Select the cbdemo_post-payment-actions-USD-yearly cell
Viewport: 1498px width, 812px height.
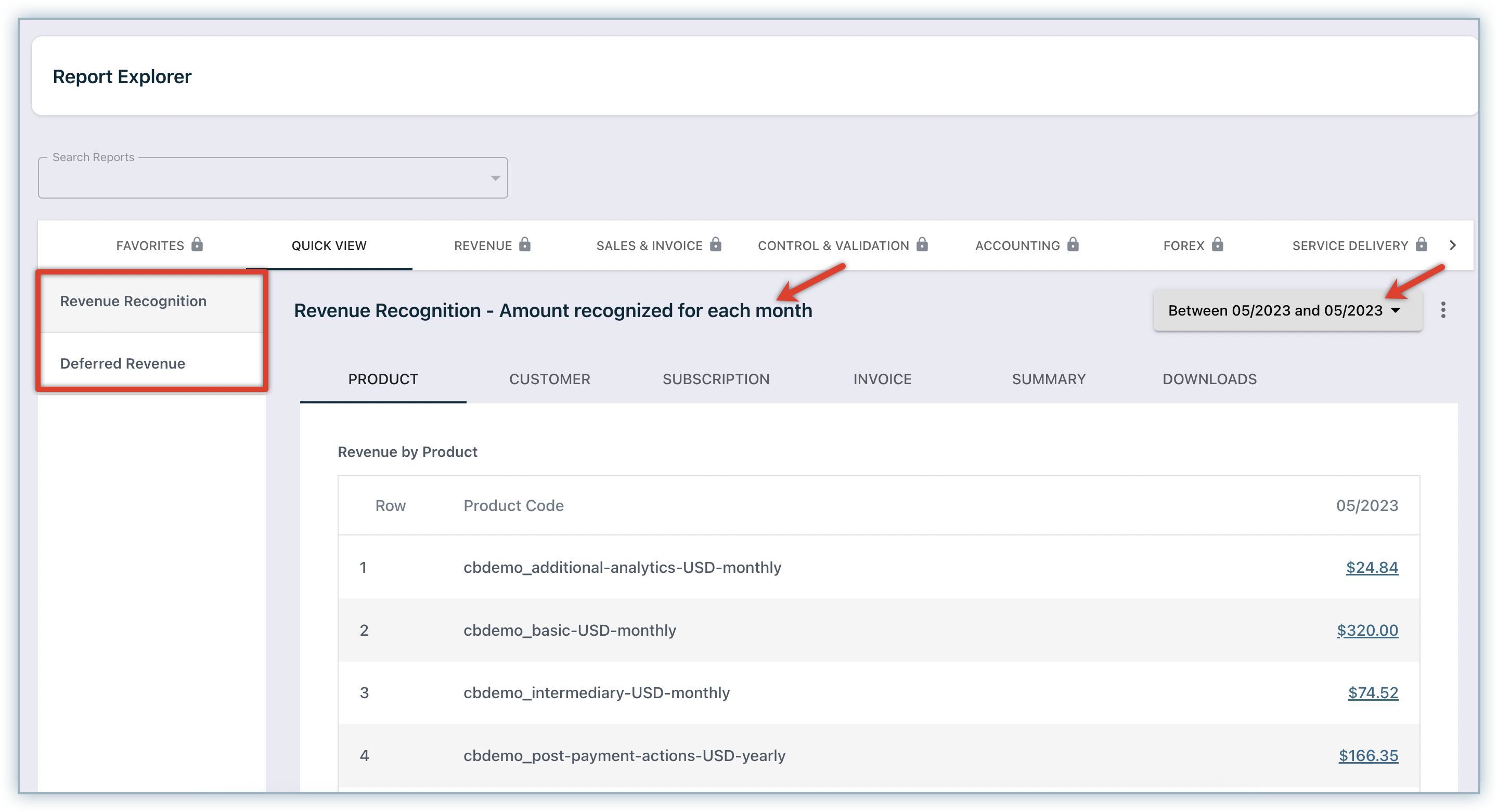coord(625,756)
